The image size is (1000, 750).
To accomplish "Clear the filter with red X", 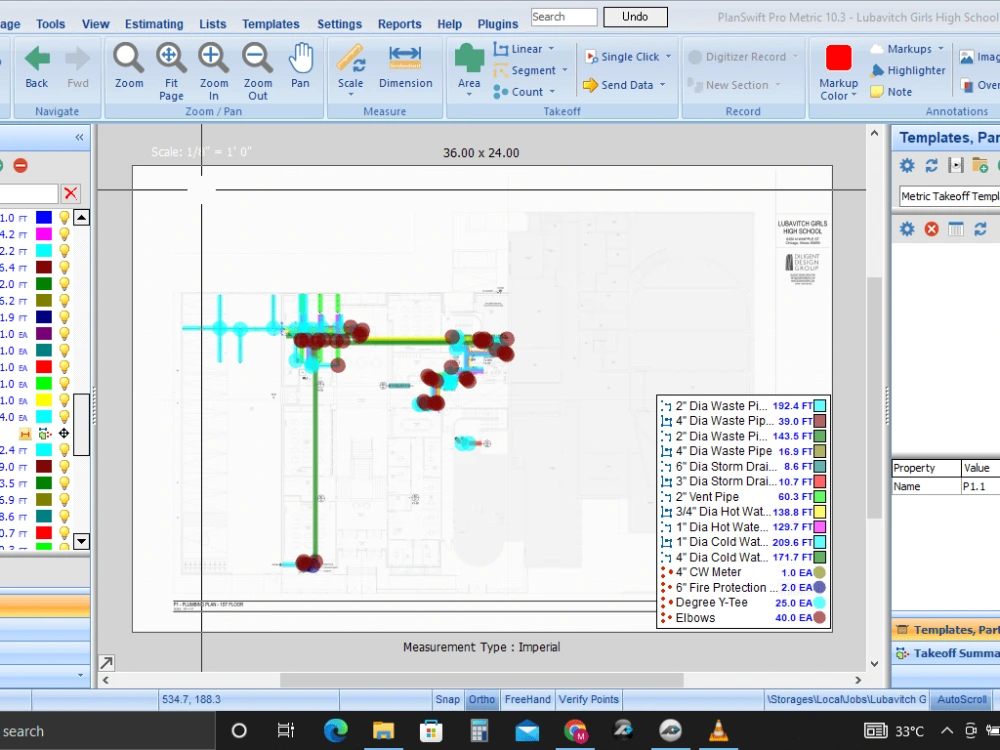I will (71, 193).
